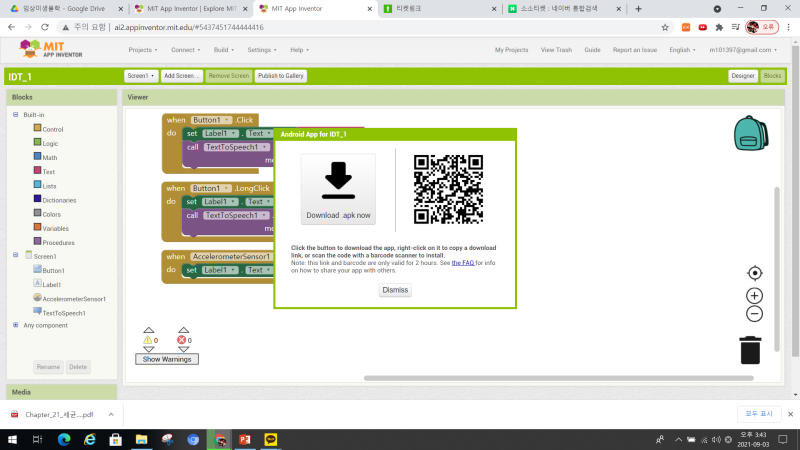Click the Show Warnings button
The width and height of the screenshot is (800, 450).
pyautogui.click(x=167, y=359)
